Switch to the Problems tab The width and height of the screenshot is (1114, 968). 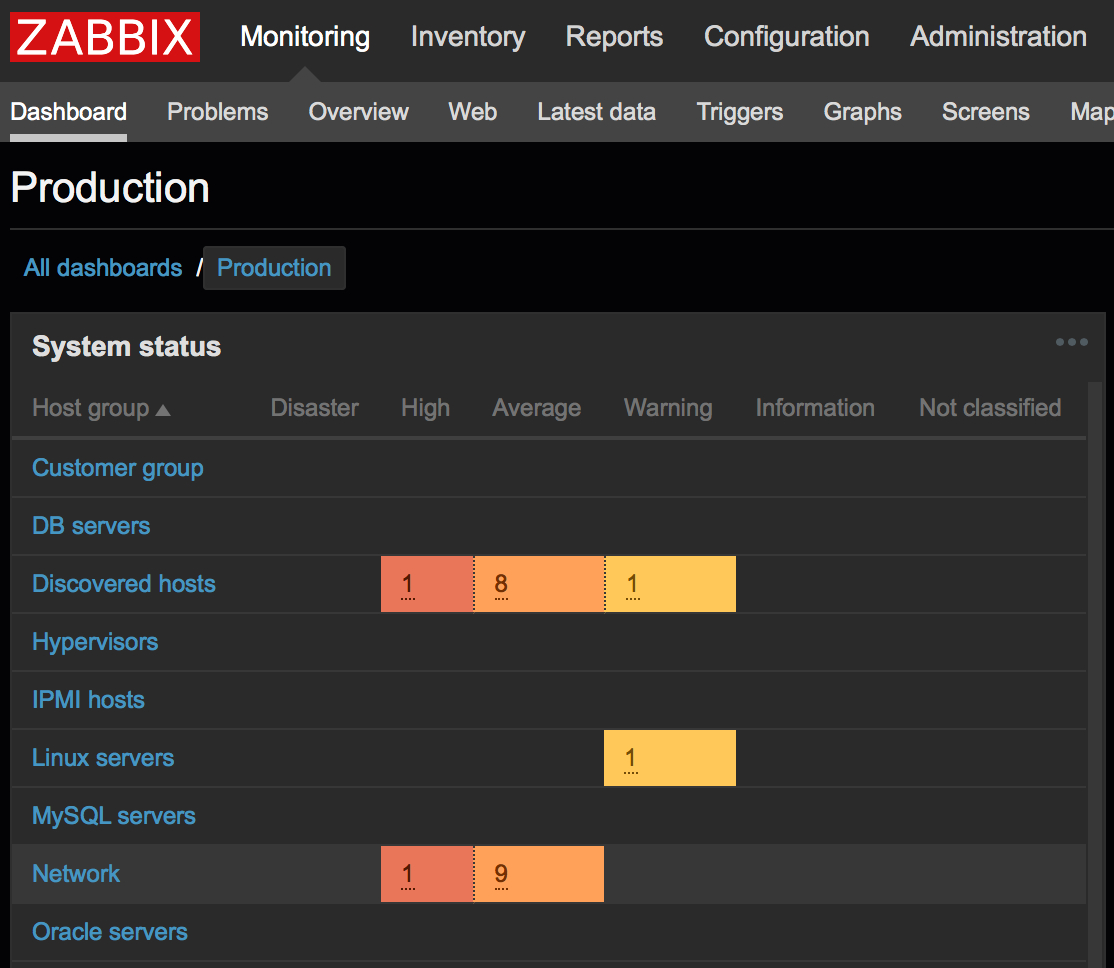click(217, 112)
